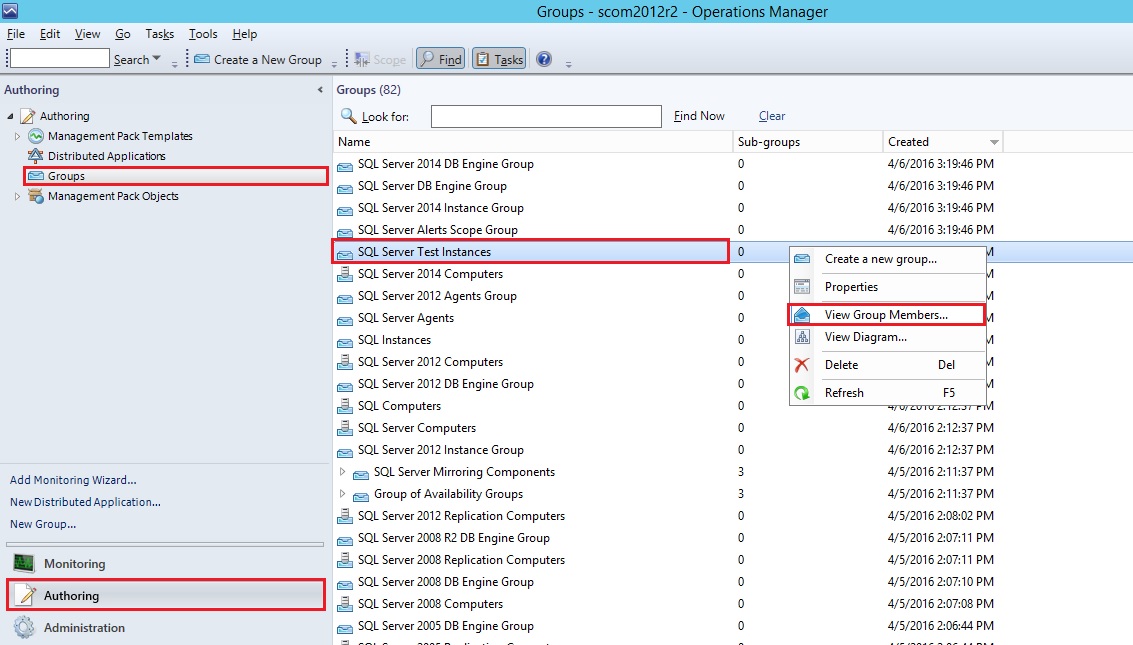1133x645 pixels.
Task: Click the Name column header
Action: tap(533, 142)
